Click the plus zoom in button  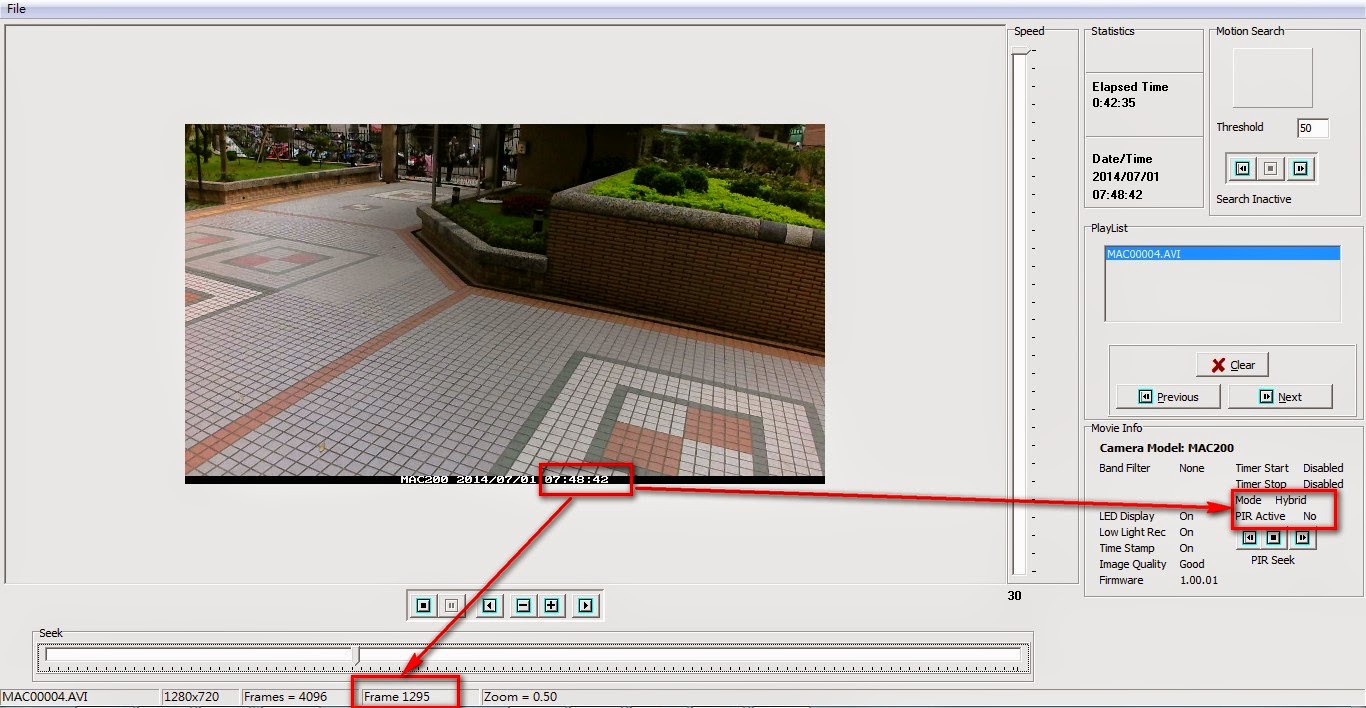551,605
